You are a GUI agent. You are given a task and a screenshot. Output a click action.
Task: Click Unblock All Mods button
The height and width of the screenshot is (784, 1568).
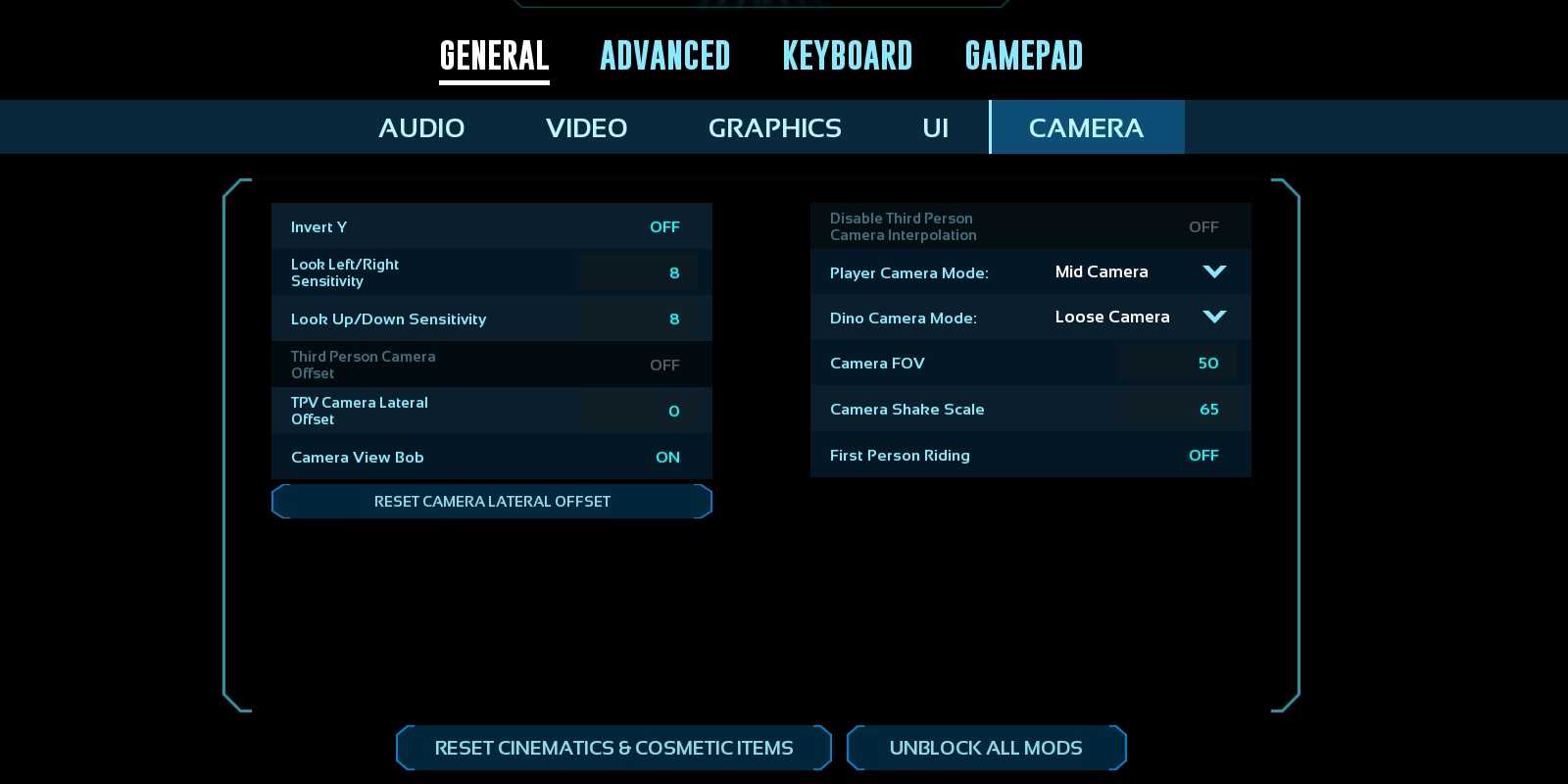(x=986, y=748)
